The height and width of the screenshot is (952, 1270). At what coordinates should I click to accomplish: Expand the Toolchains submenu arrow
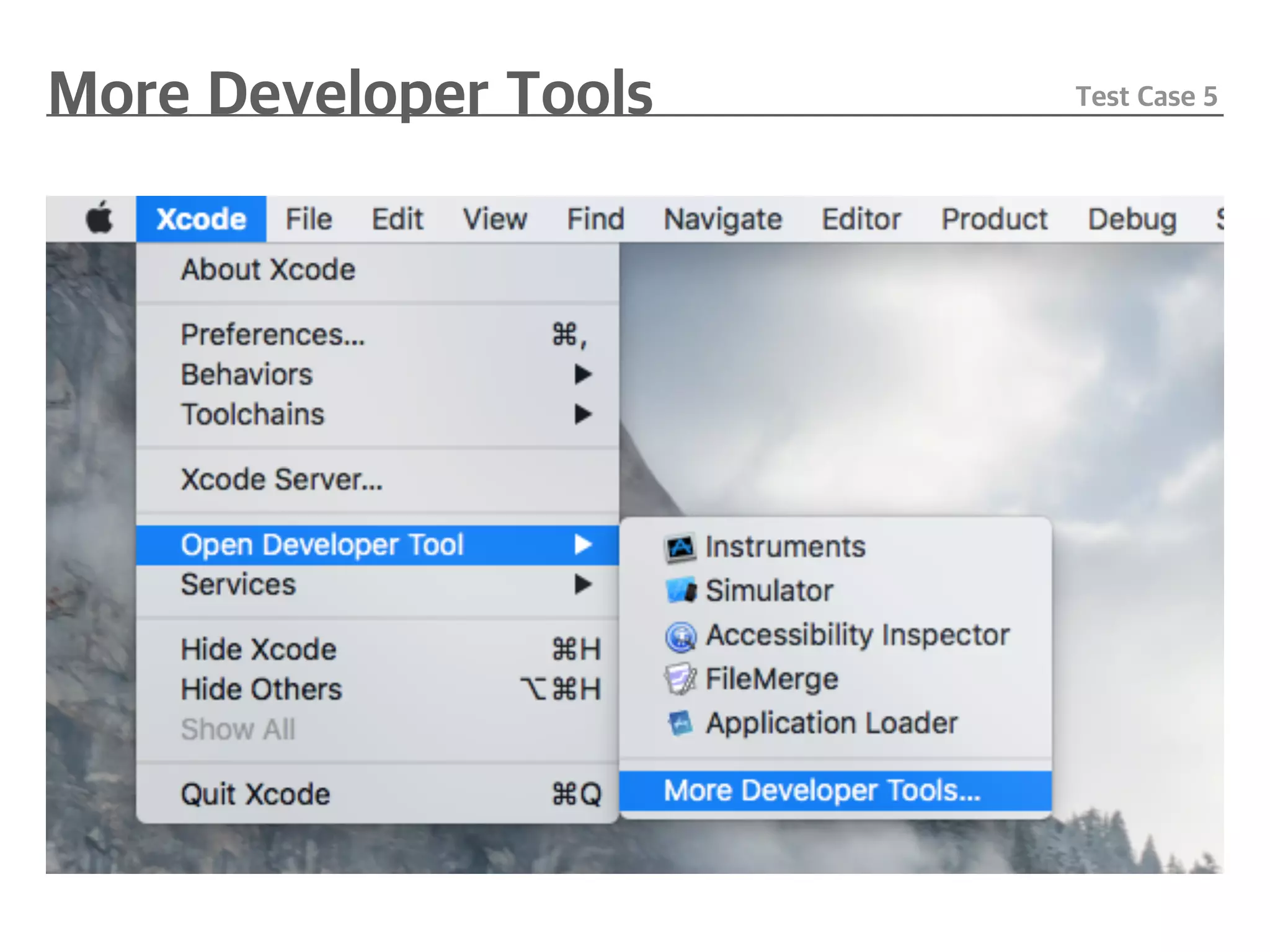582,414
